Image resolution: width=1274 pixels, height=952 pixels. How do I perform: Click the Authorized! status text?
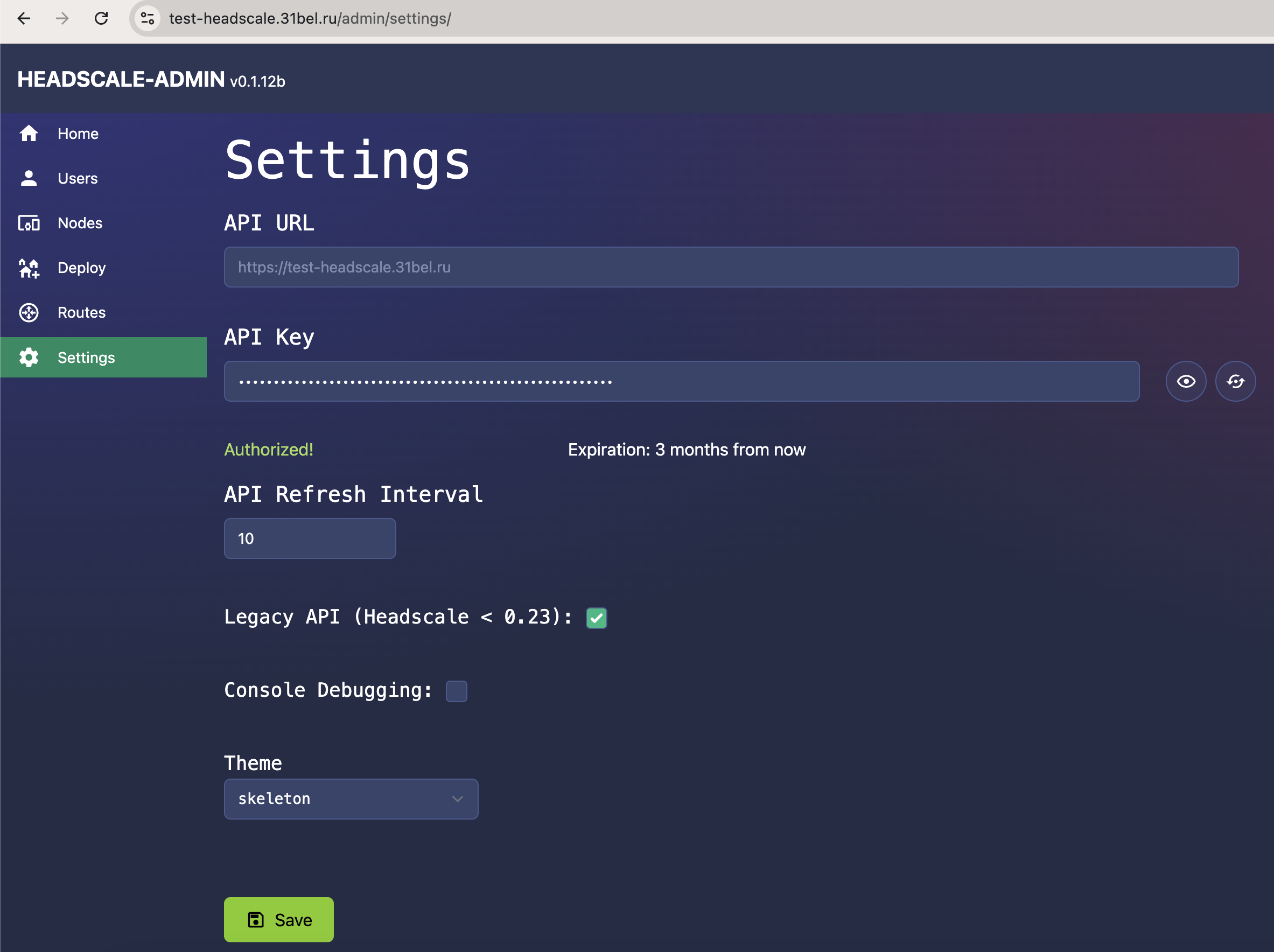click(x=268, y=449)
